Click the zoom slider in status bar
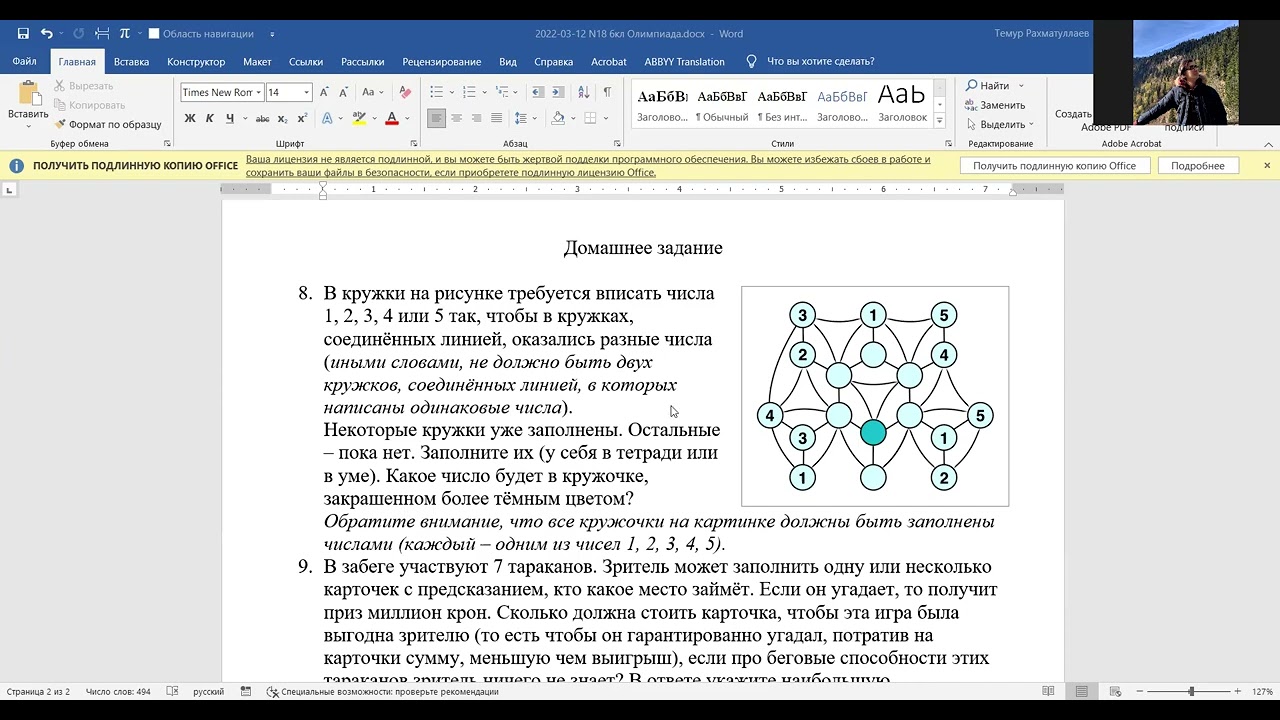 point(1191,691)
